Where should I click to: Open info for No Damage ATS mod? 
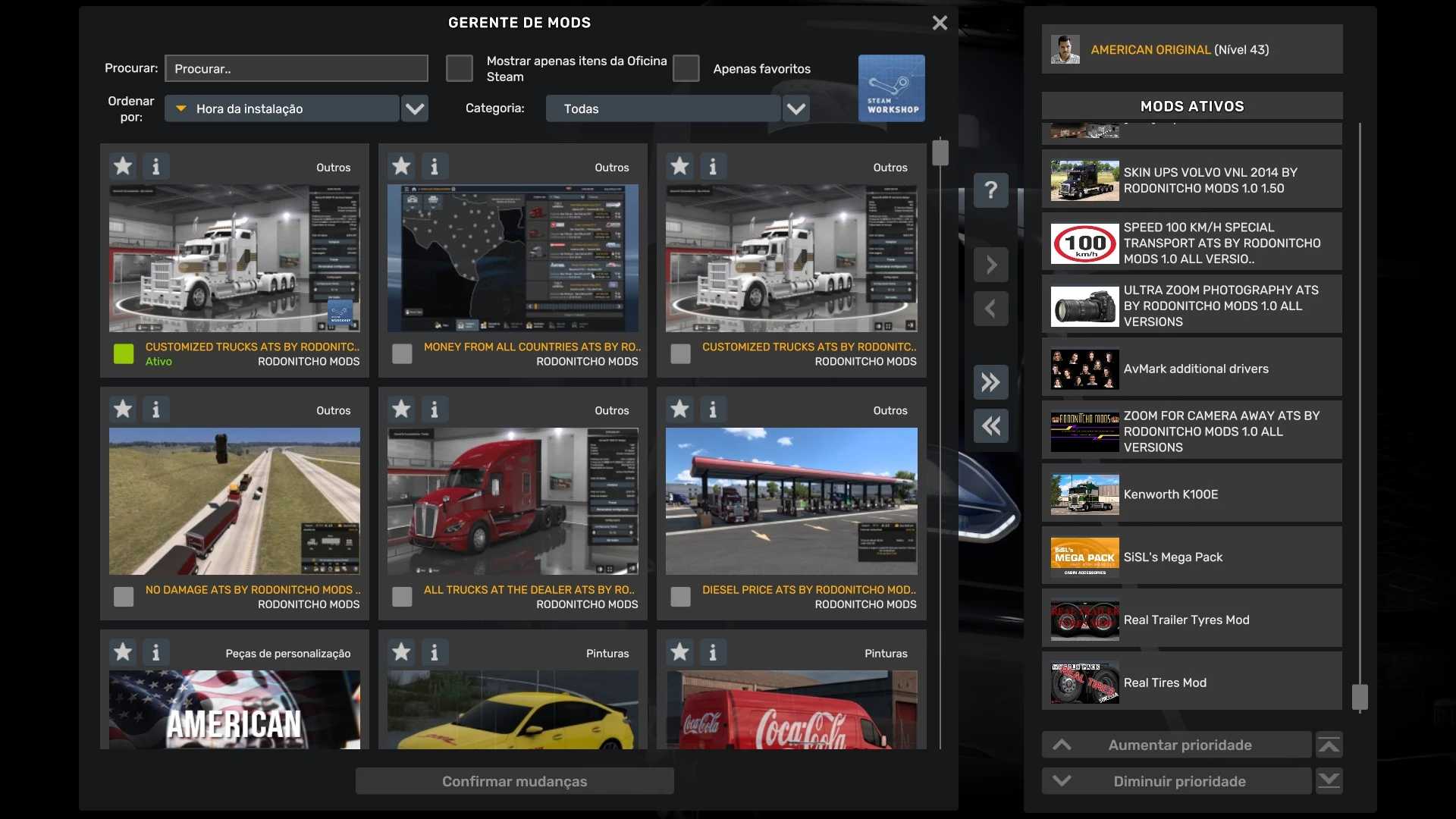coord(156,409)
